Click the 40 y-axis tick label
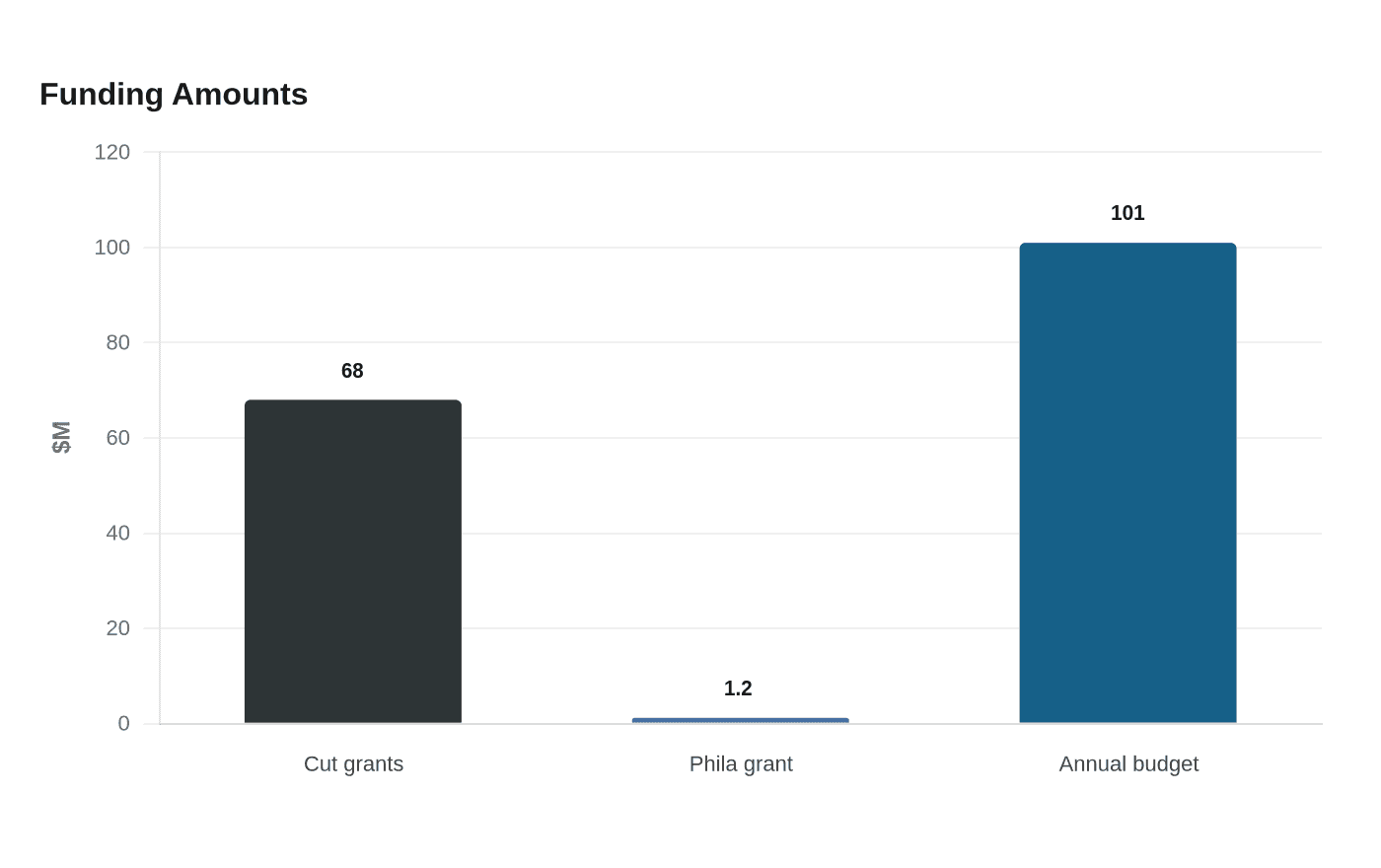This screenshot has width=1381, height=868. coord(118,534)
